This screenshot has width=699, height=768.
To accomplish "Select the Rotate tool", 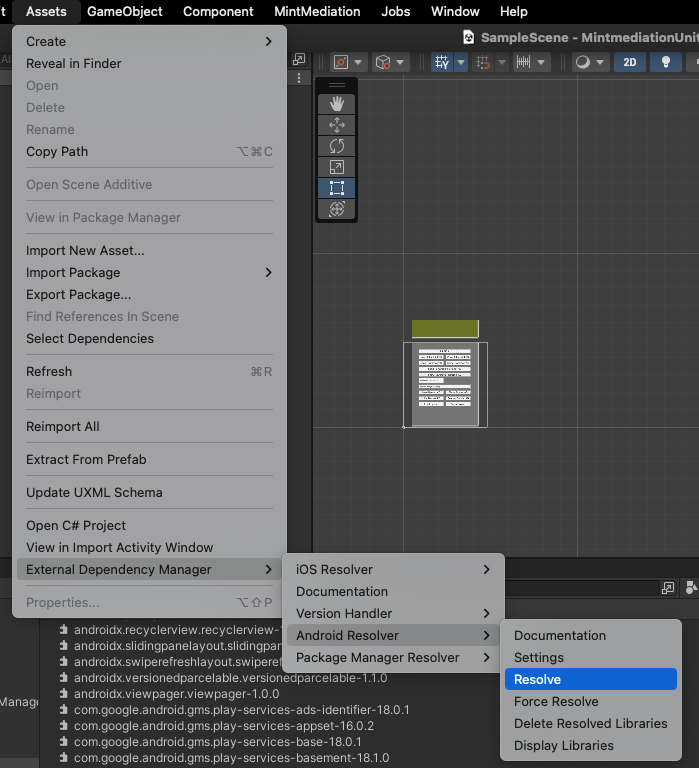I will click(x=337, y=146).
